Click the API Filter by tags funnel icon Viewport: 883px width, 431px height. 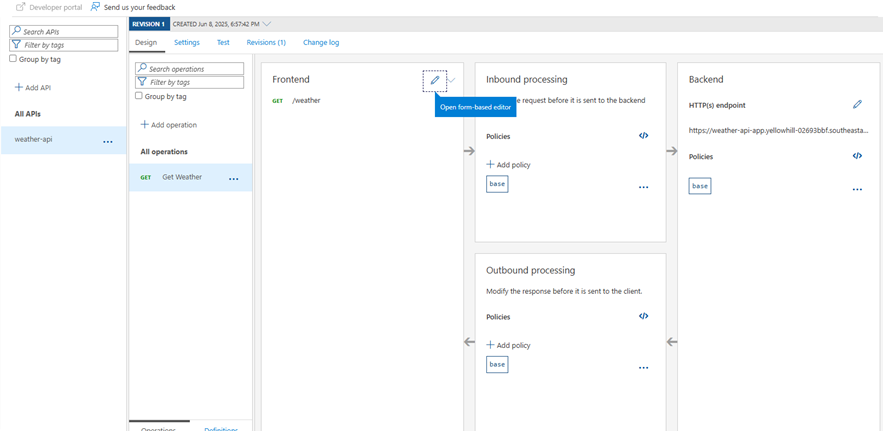[16, 45]
